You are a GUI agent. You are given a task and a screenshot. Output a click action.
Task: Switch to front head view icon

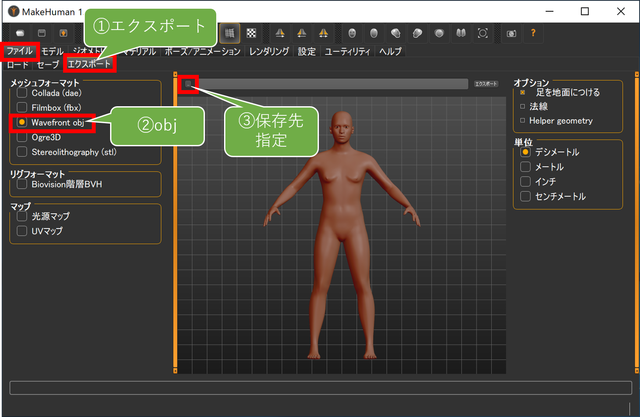pyautogui.click(x=352, y=33)
